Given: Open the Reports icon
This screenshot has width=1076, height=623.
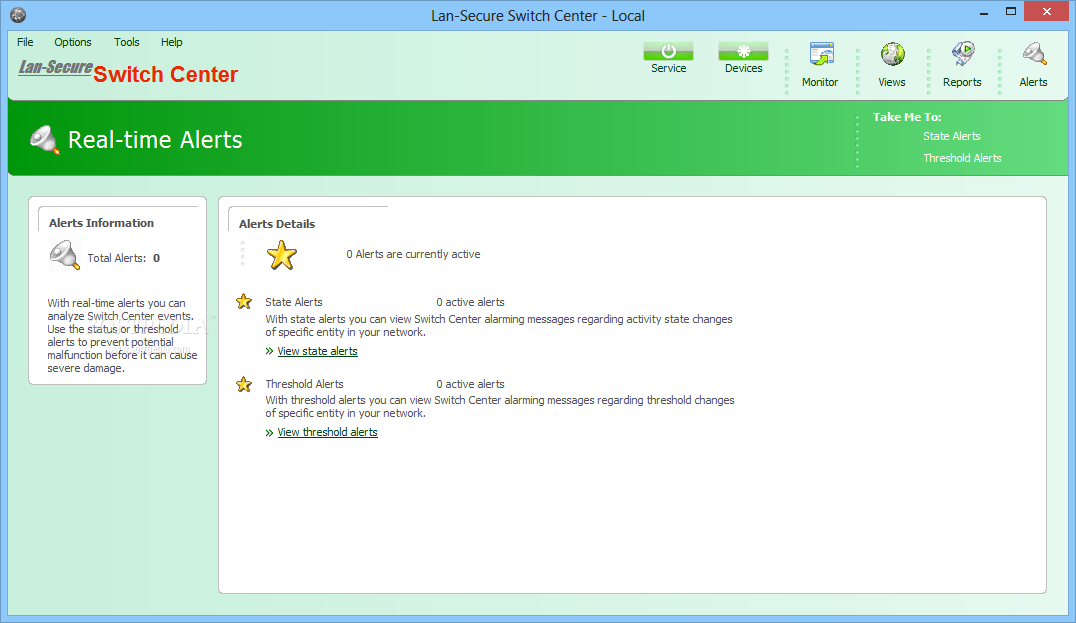Looking at the screenshot, I should click(x=963, y=54).
